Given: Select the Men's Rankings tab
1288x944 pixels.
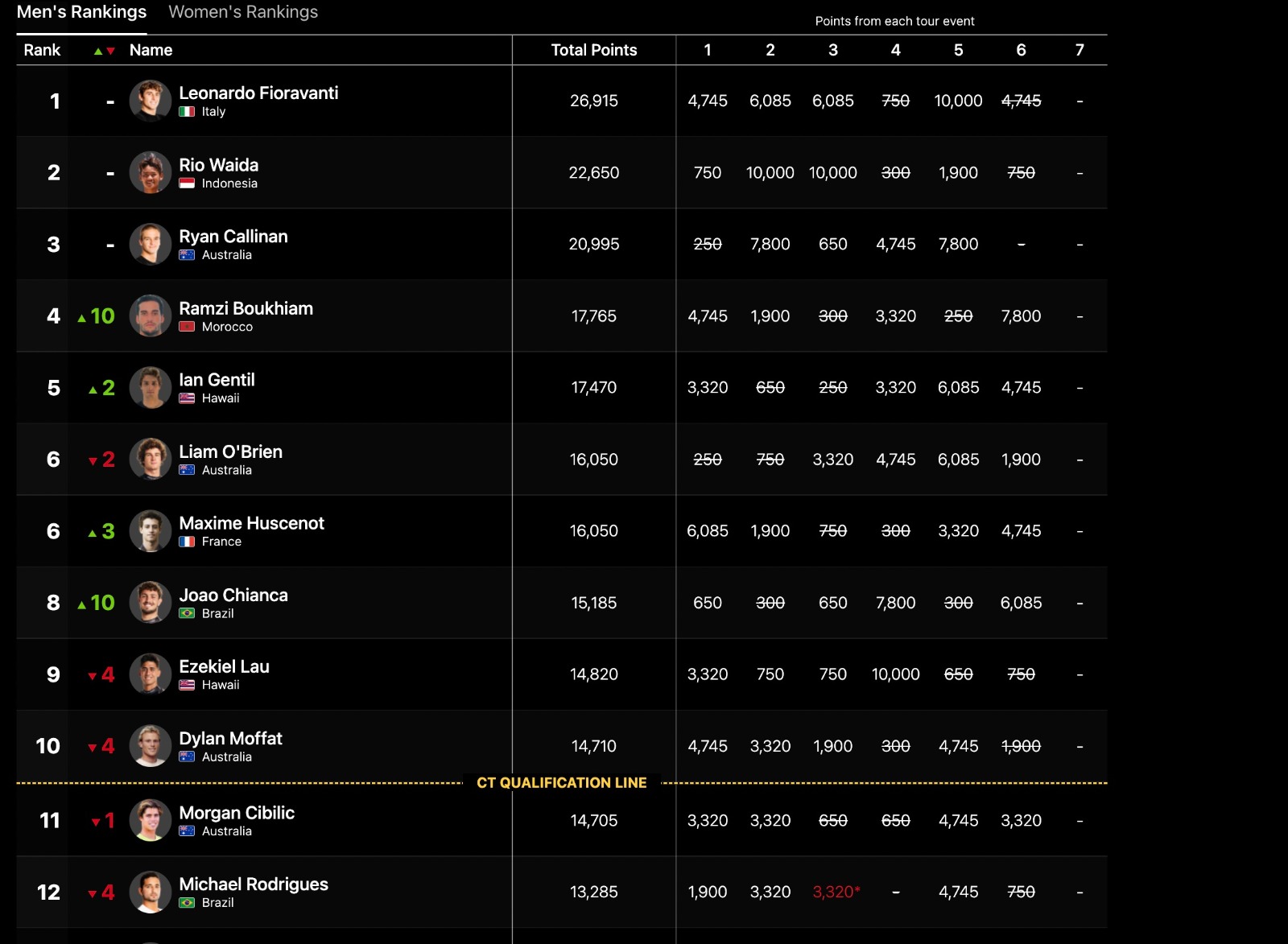Looking at the screenshot, I should pyautogui.click(x=81, y=12).
